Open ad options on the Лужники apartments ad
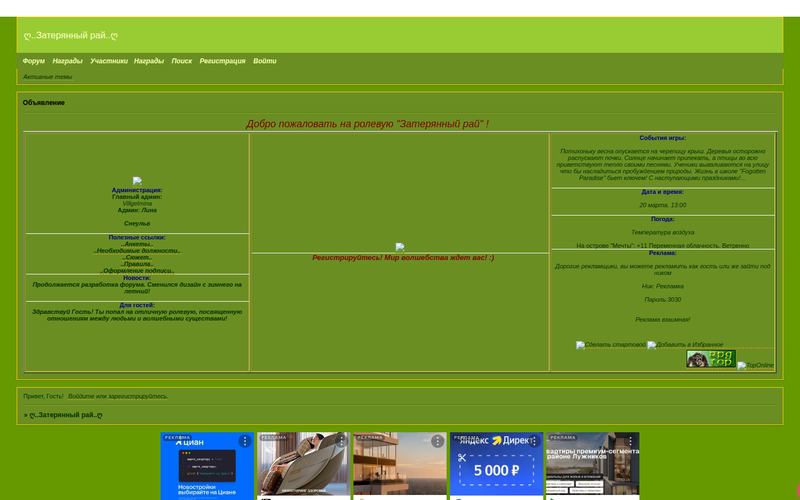The height and width of the screenshot is (500, 800). click(x=630, y=441)
